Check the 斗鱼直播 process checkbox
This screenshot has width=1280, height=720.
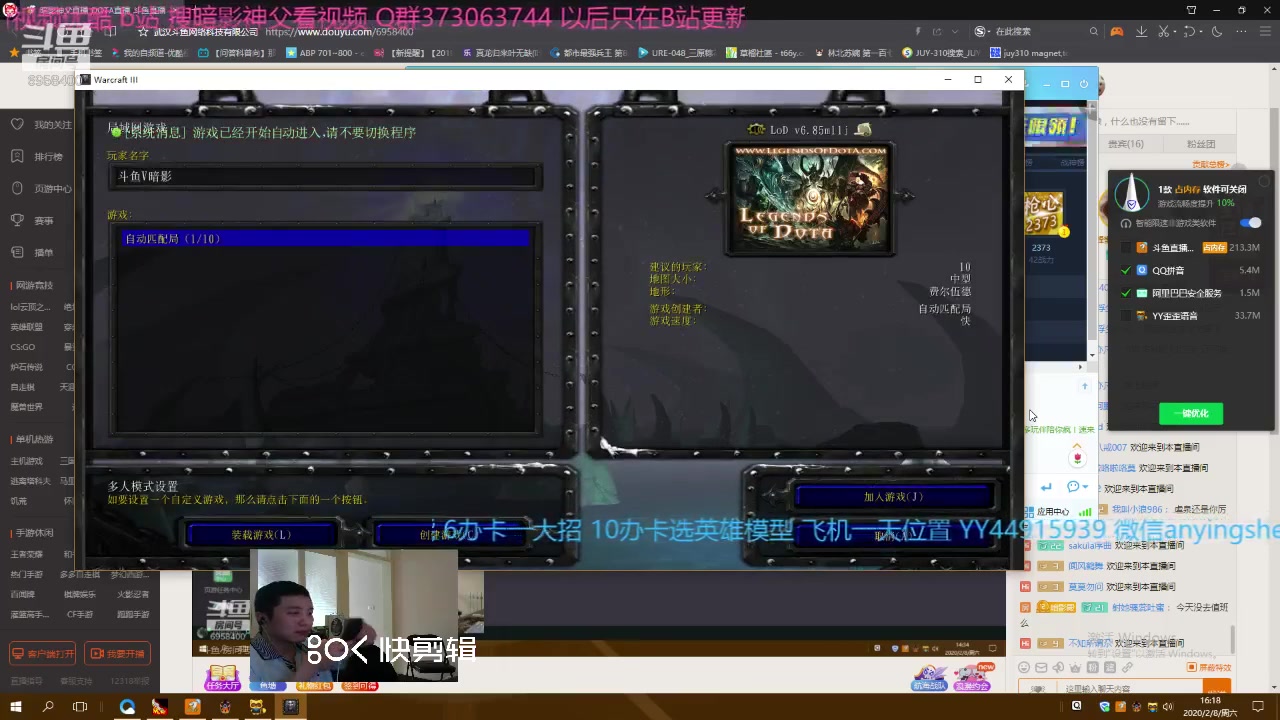[1127, 247]
